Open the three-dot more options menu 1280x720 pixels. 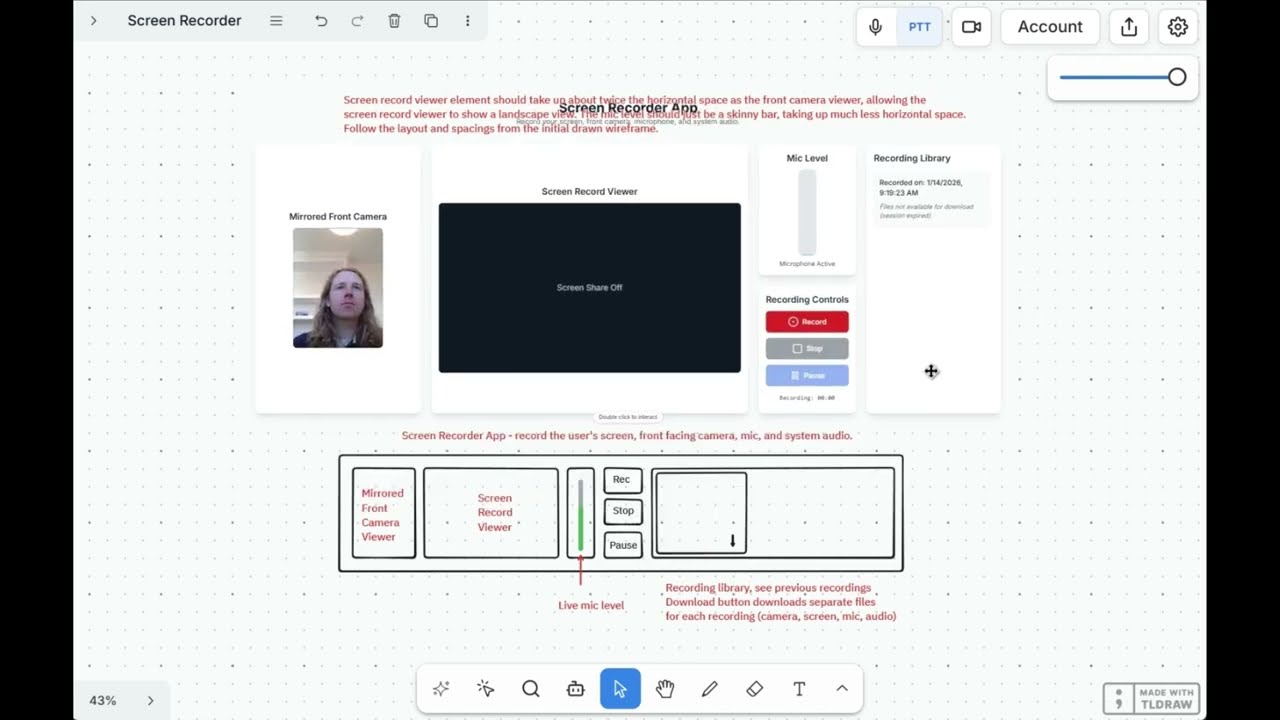click(x=467, y=20)
